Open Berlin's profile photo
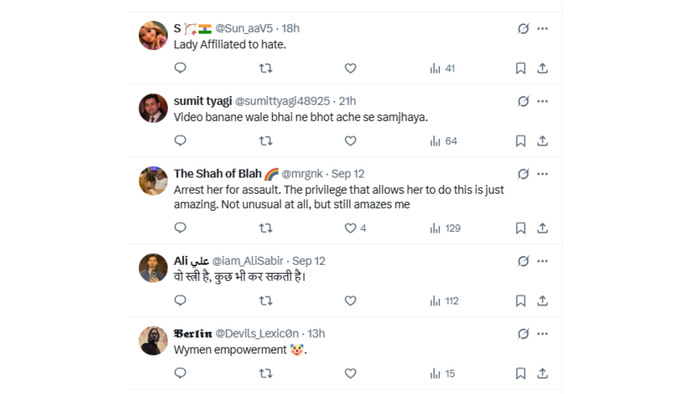This screenshot has height=394, width=700. click(153, 341)
